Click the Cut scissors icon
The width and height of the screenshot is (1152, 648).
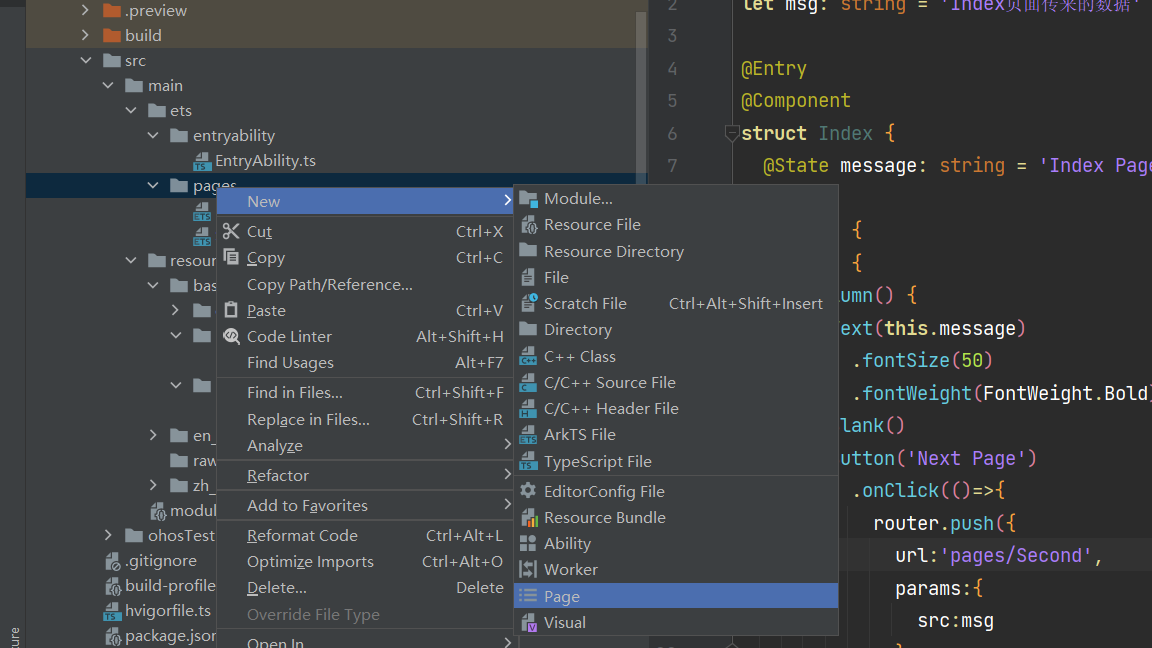coord(231,231)
